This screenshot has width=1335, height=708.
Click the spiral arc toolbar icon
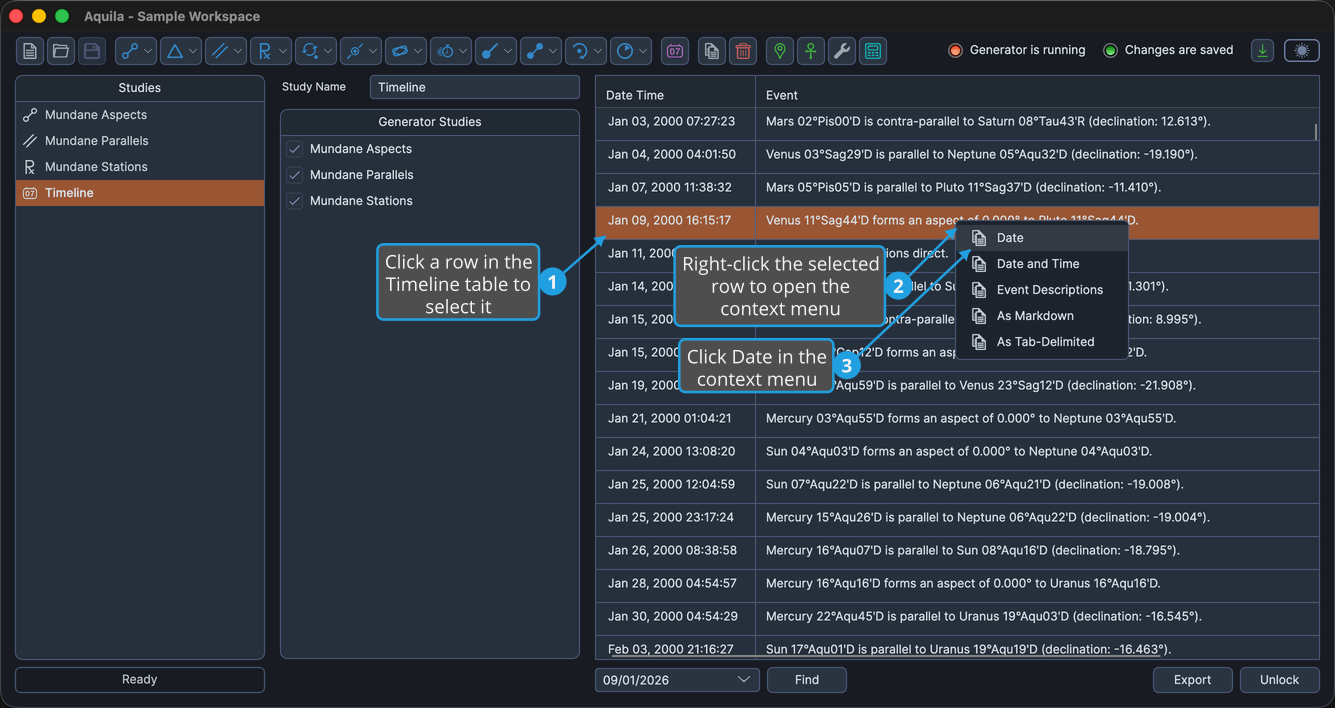pos(579,51)
